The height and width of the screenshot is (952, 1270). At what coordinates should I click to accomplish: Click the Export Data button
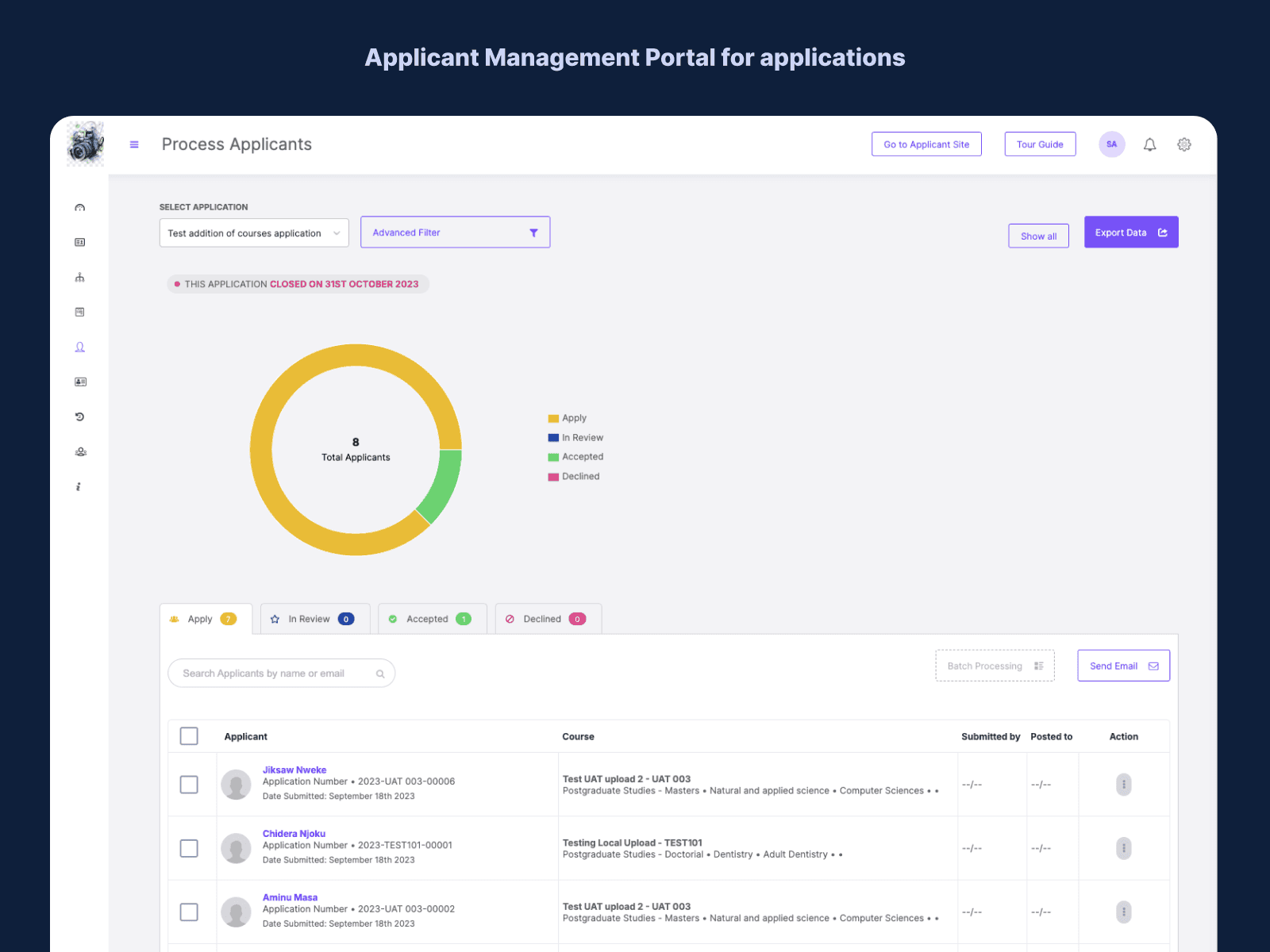click(x=1130, y=232)
